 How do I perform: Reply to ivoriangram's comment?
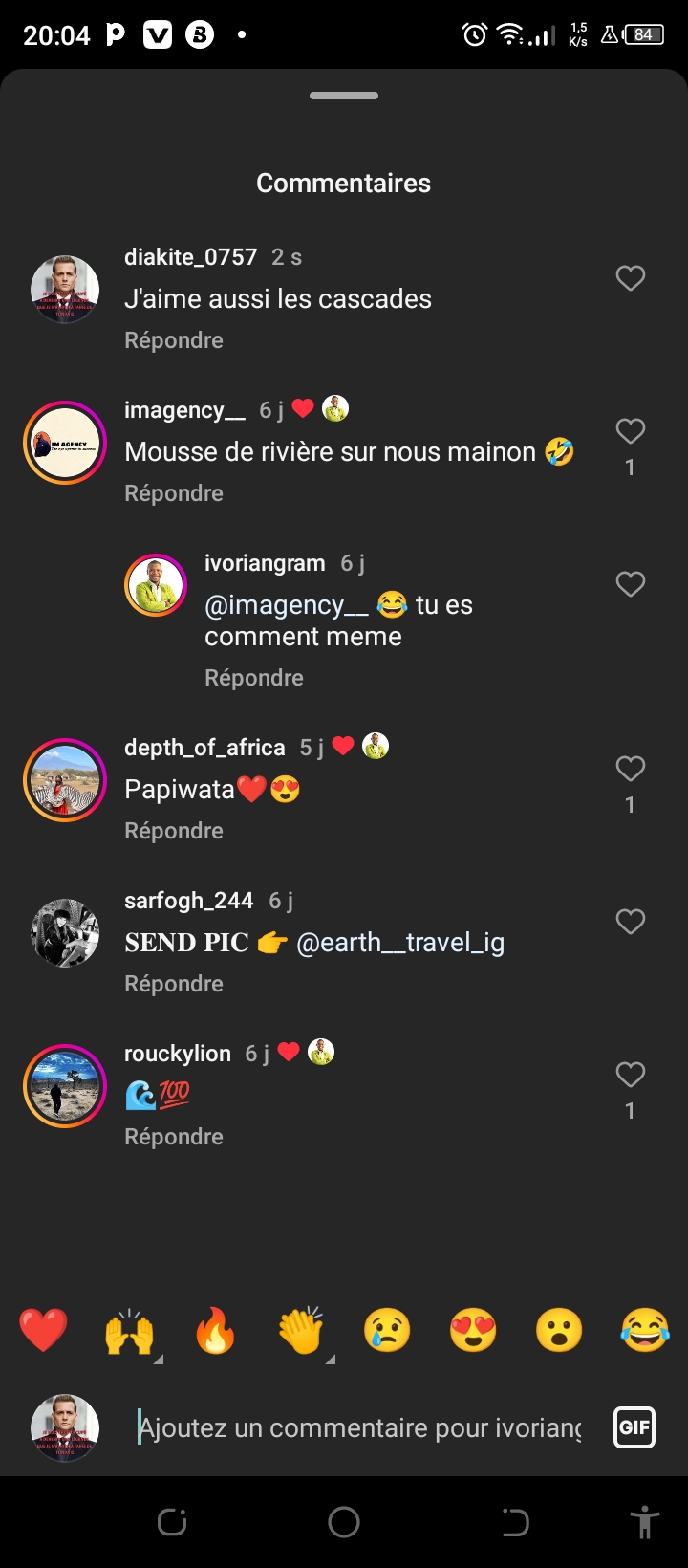(x=254, y=678)
